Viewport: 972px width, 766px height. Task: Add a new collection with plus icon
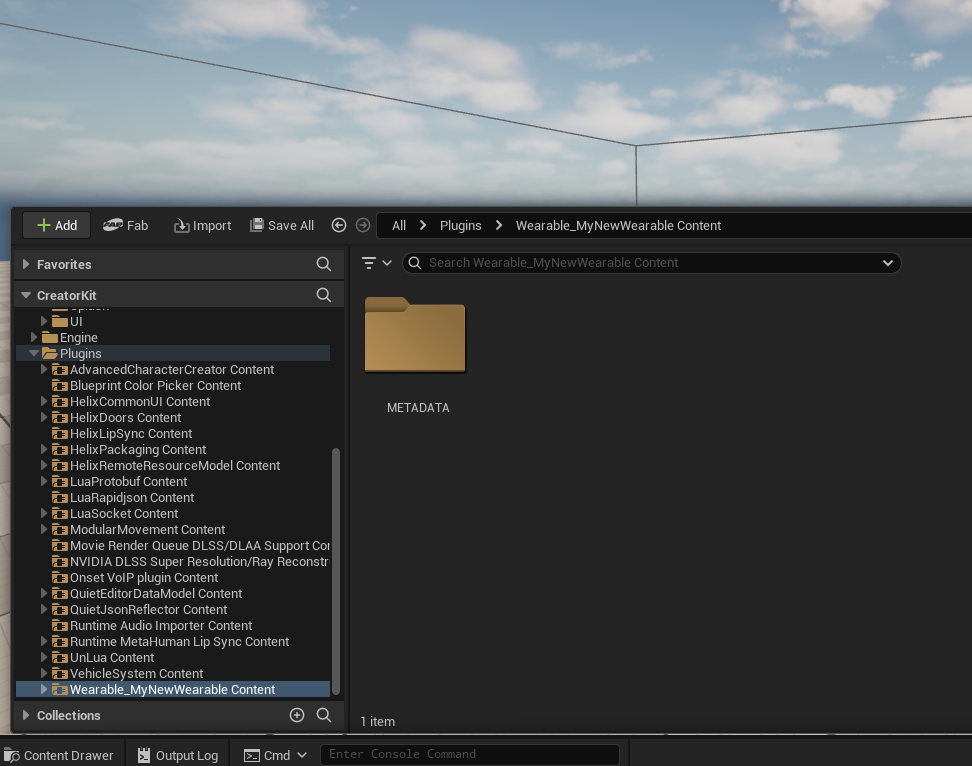(x=297, y=715)
